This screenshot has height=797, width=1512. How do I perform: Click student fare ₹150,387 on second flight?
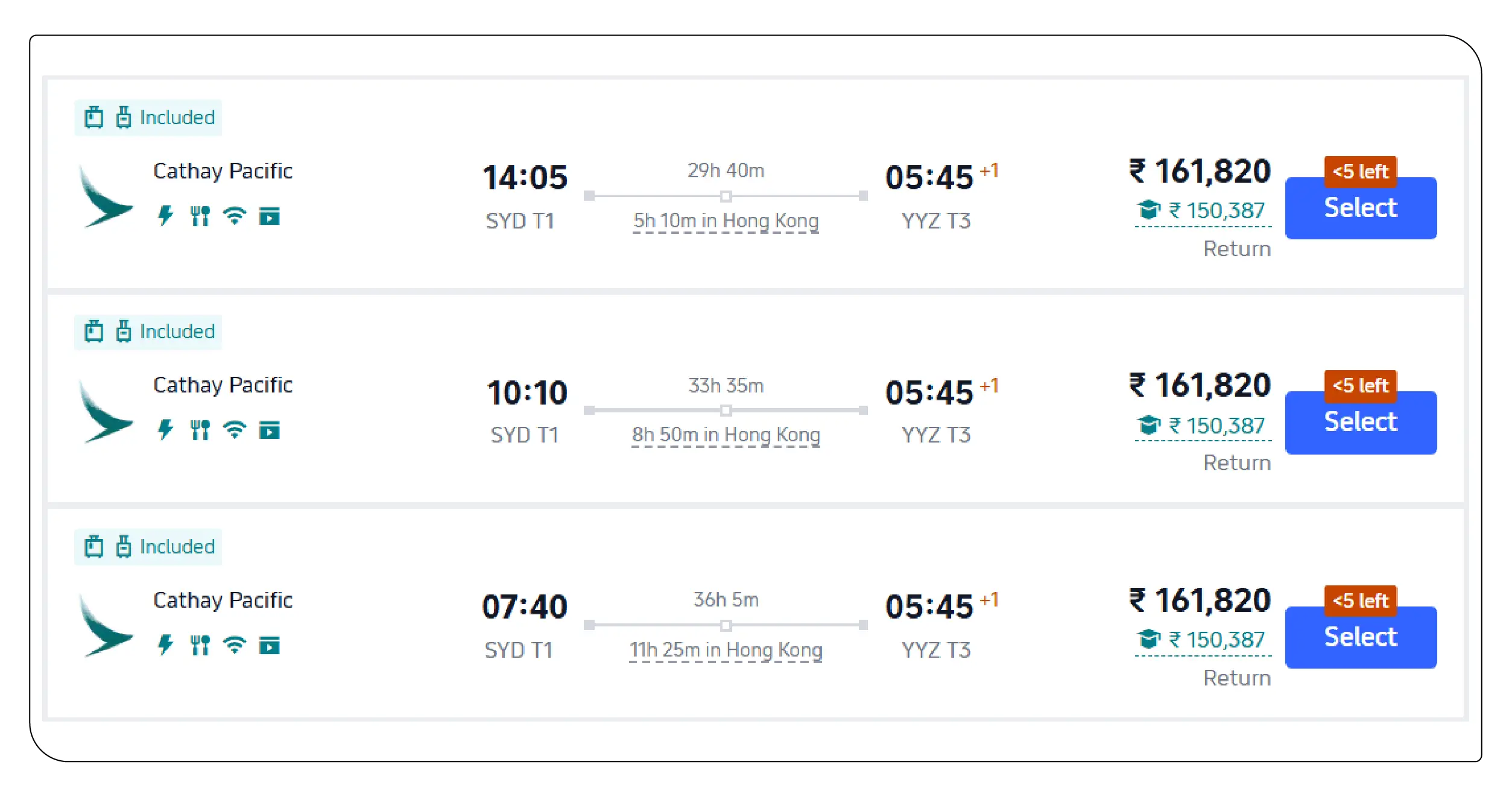(1203, 426)
